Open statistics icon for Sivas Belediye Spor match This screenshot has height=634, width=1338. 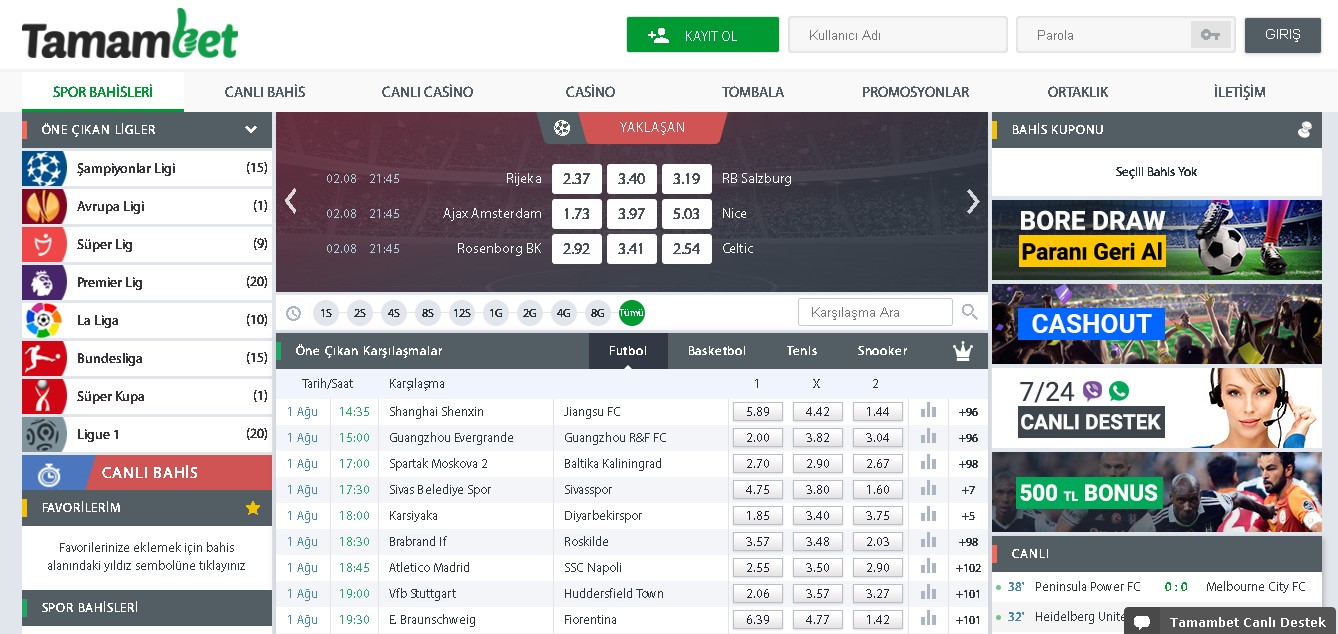[x=929, y=489]
